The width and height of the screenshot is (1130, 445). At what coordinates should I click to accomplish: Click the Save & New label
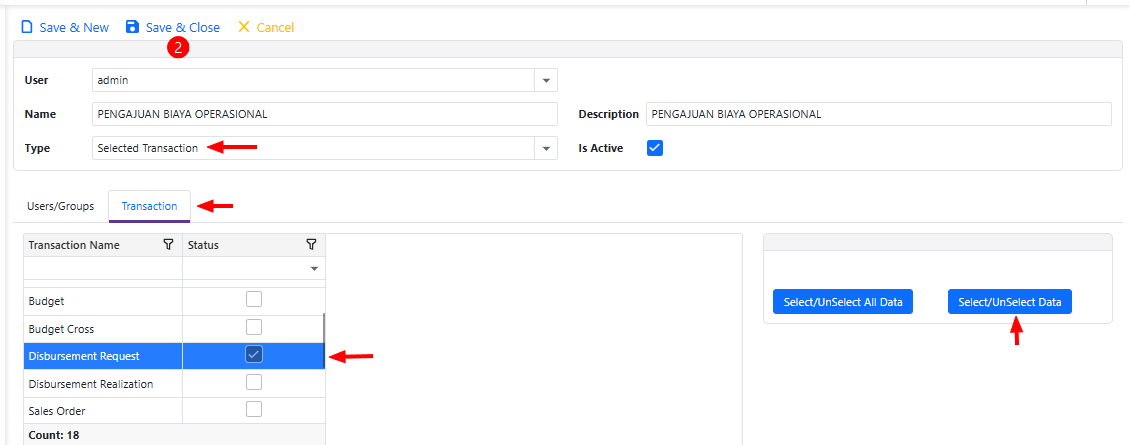point(74,27)
